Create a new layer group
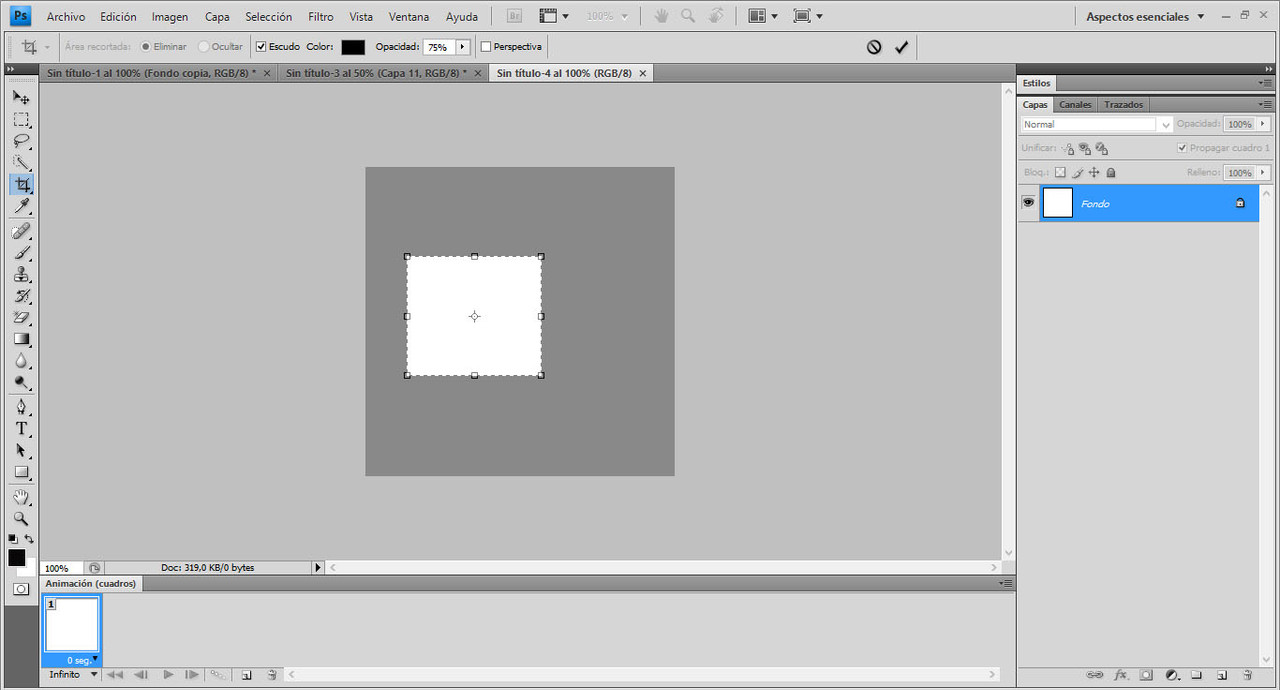The width and height of the screenshot is (1280, 690). pyautogui.click(x=1196, y=675)
